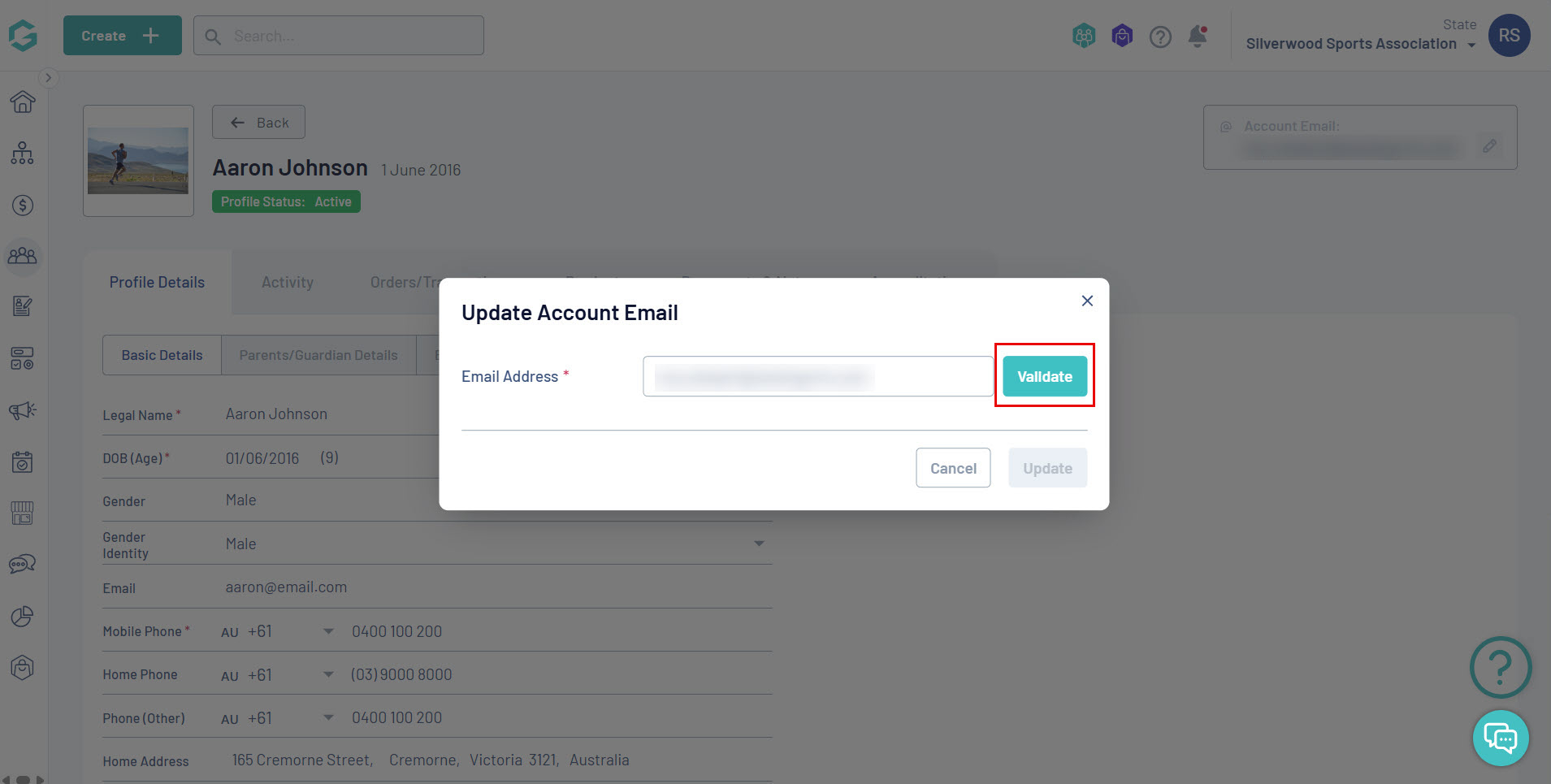The image size is (1551, 784).
Task: Open the Home icon in sidebar
Action: click(x=23, y=102)
